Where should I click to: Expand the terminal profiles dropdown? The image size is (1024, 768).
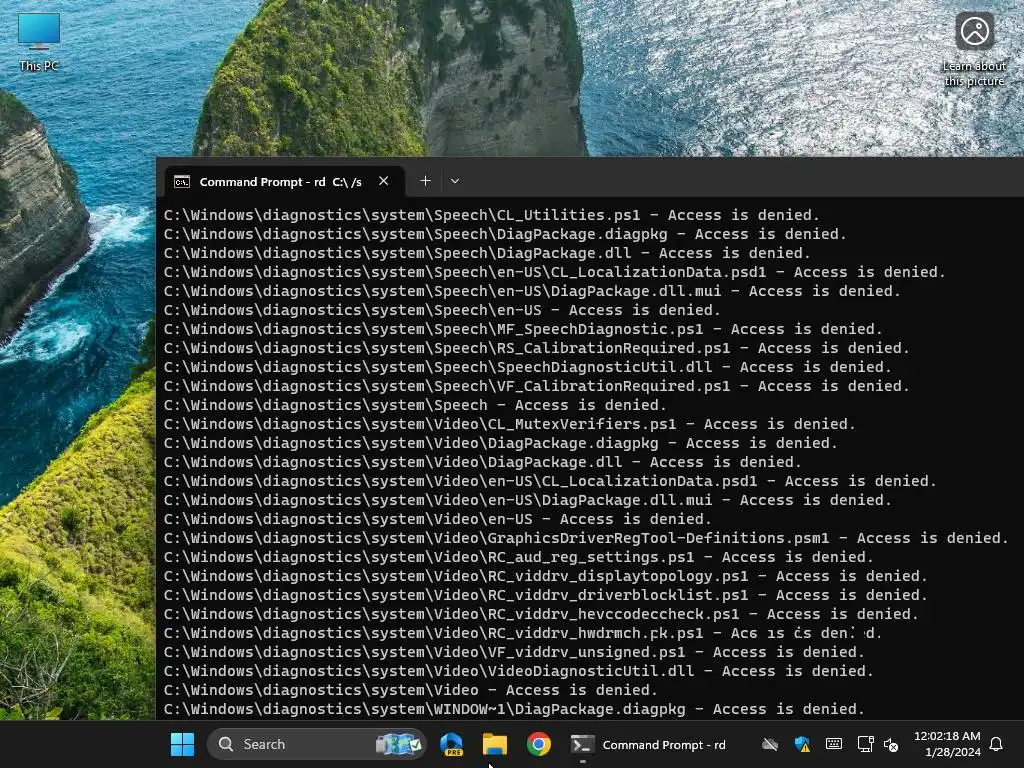click(x=455, y=181)
